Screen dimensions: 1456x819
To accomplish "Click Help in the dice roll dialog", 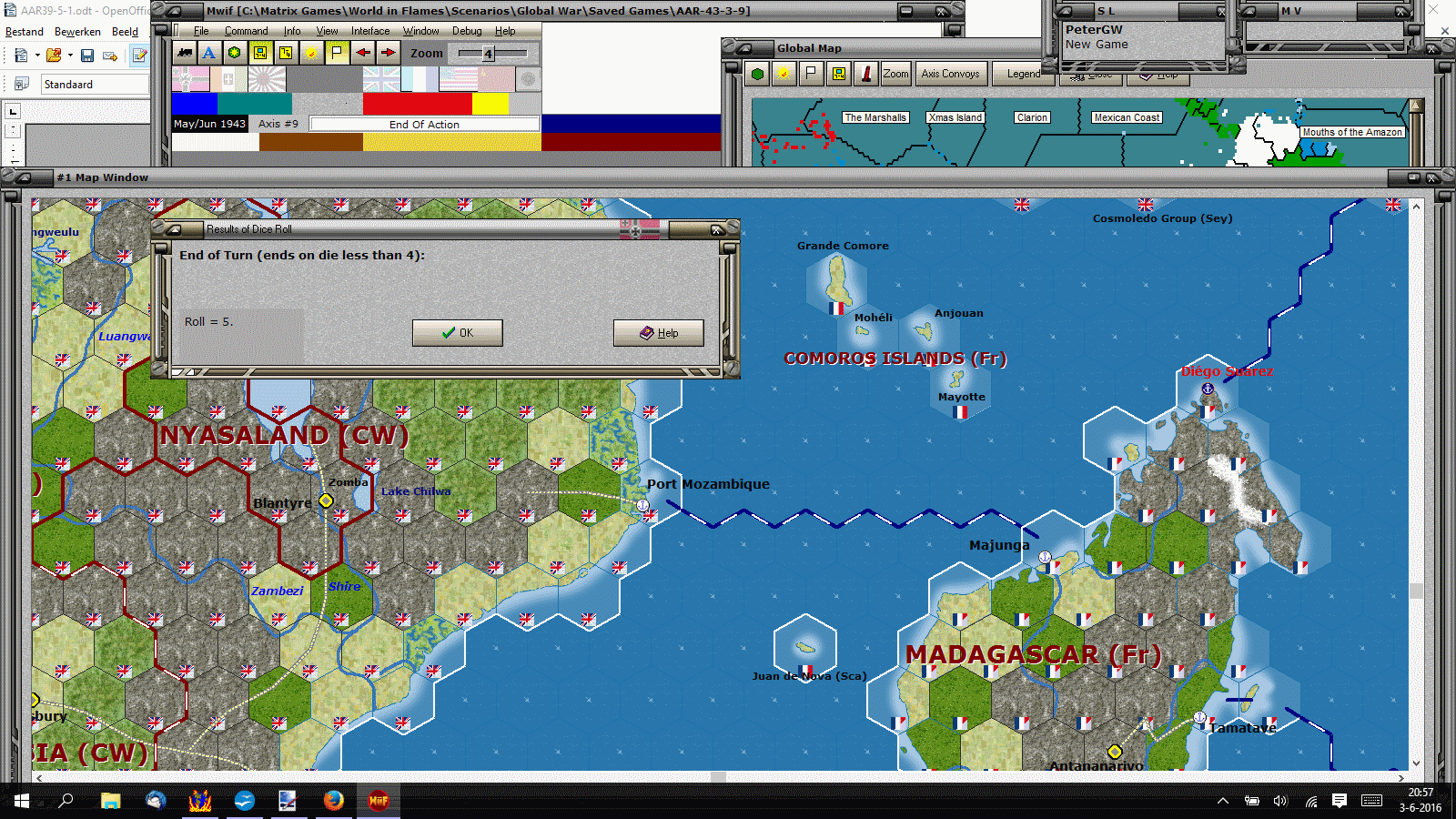I will click(658, 333).
